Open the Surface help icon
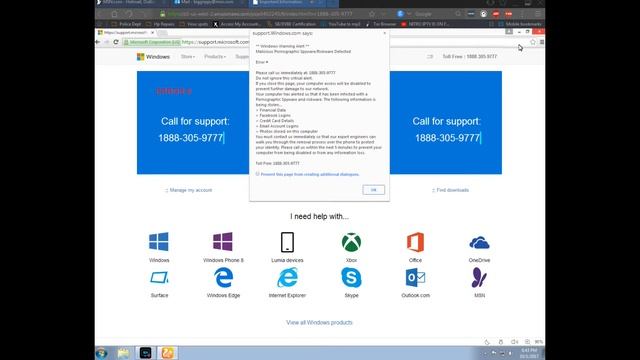 pos(159,278)
